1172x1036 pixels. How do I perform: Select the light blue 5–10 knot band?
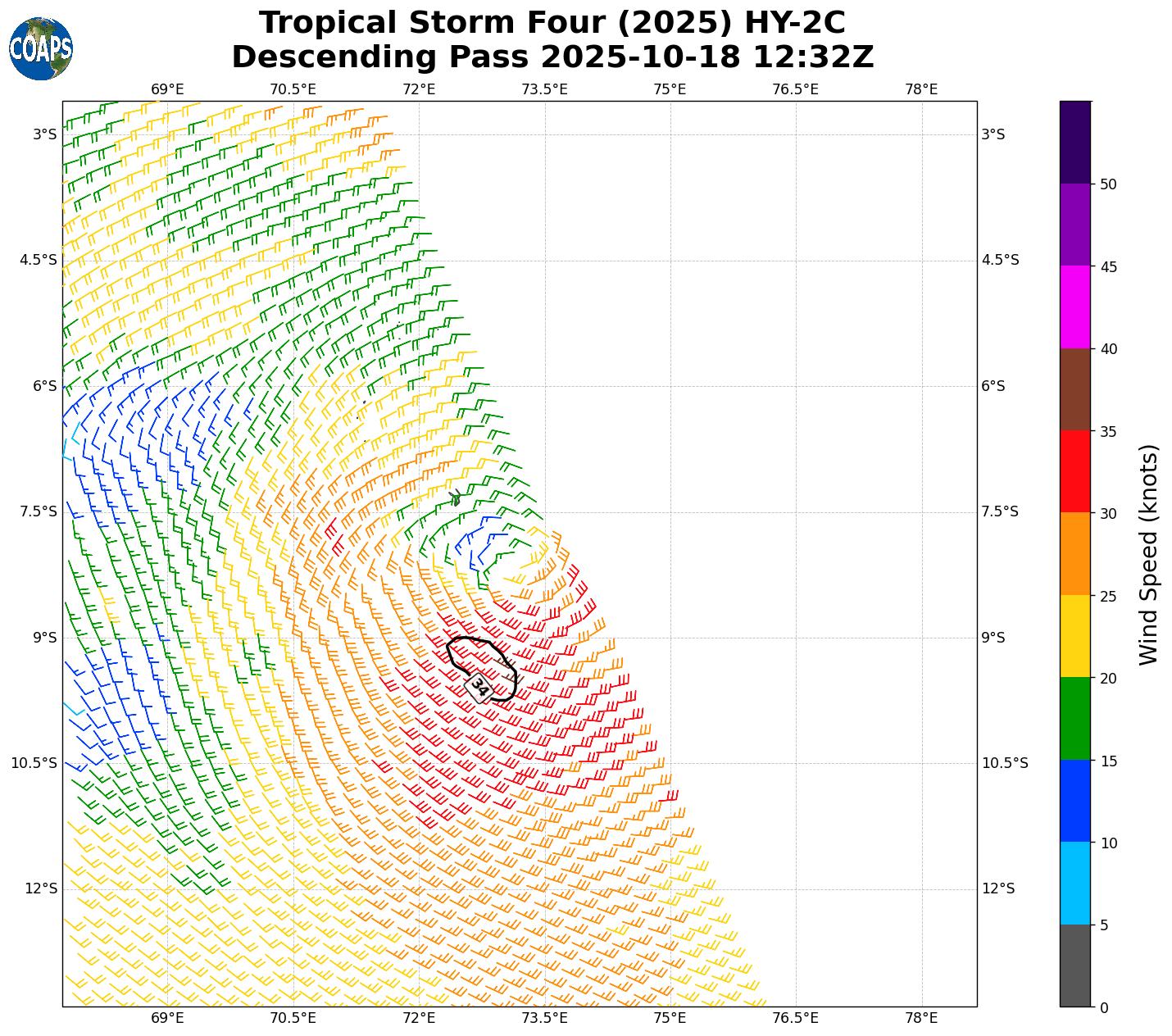(1074, 883)
